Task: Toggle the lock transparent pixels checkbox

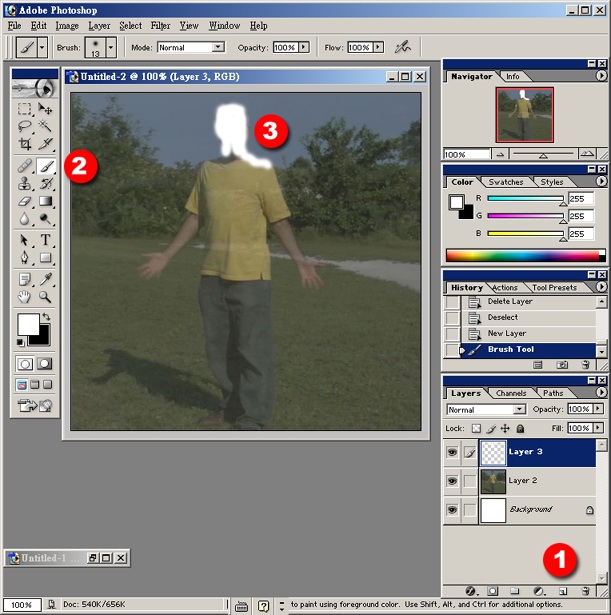Action: click(x=477, y=428)
